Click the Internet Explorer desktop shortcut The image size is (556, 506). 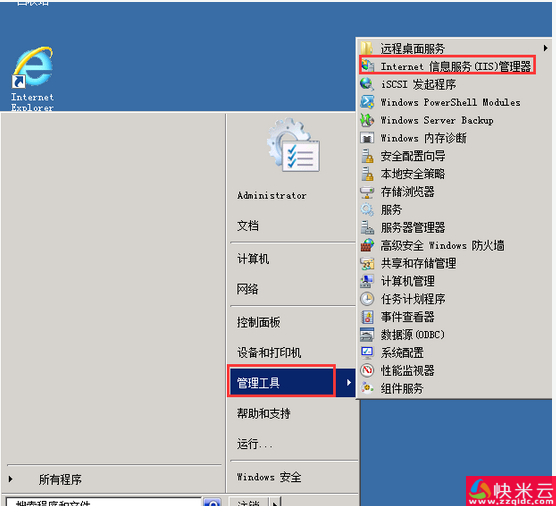[x=32, y=78]
